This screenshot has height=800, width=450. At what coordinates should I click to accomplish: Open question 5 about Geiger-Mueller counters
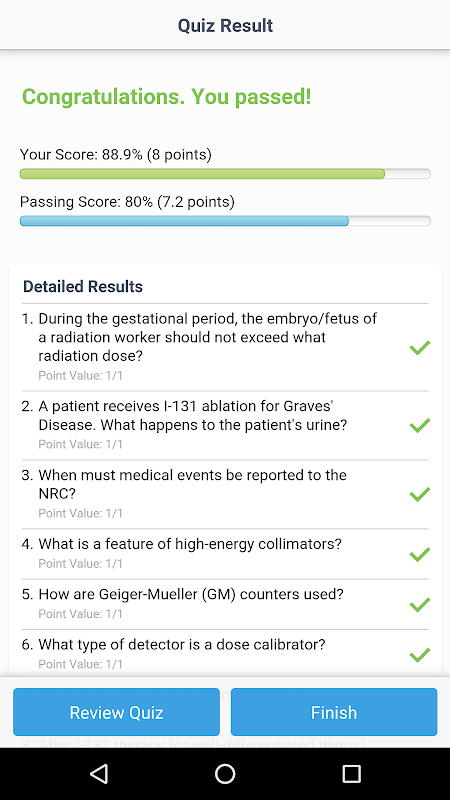[x=225, y=604]
